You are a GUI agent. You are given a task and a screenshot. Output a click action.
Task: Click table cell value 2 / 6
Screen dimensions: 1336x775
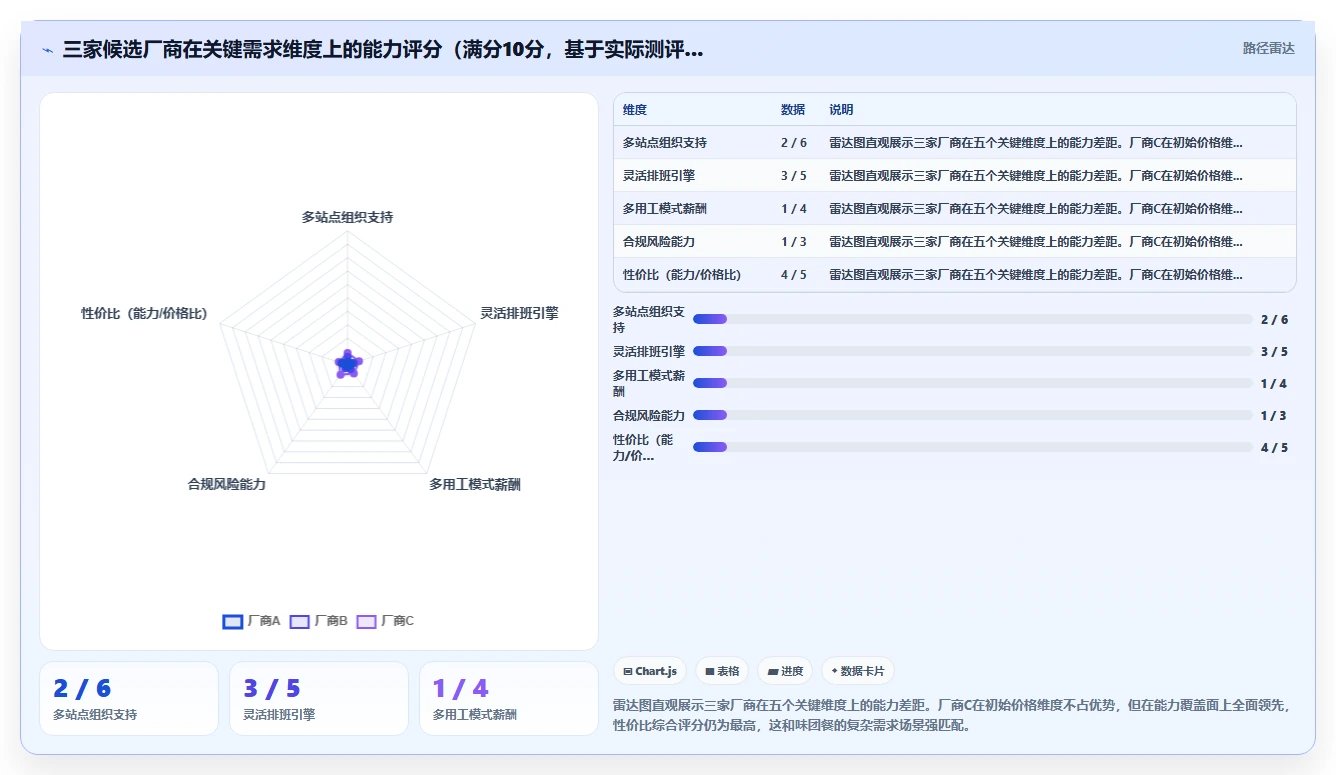794,143
